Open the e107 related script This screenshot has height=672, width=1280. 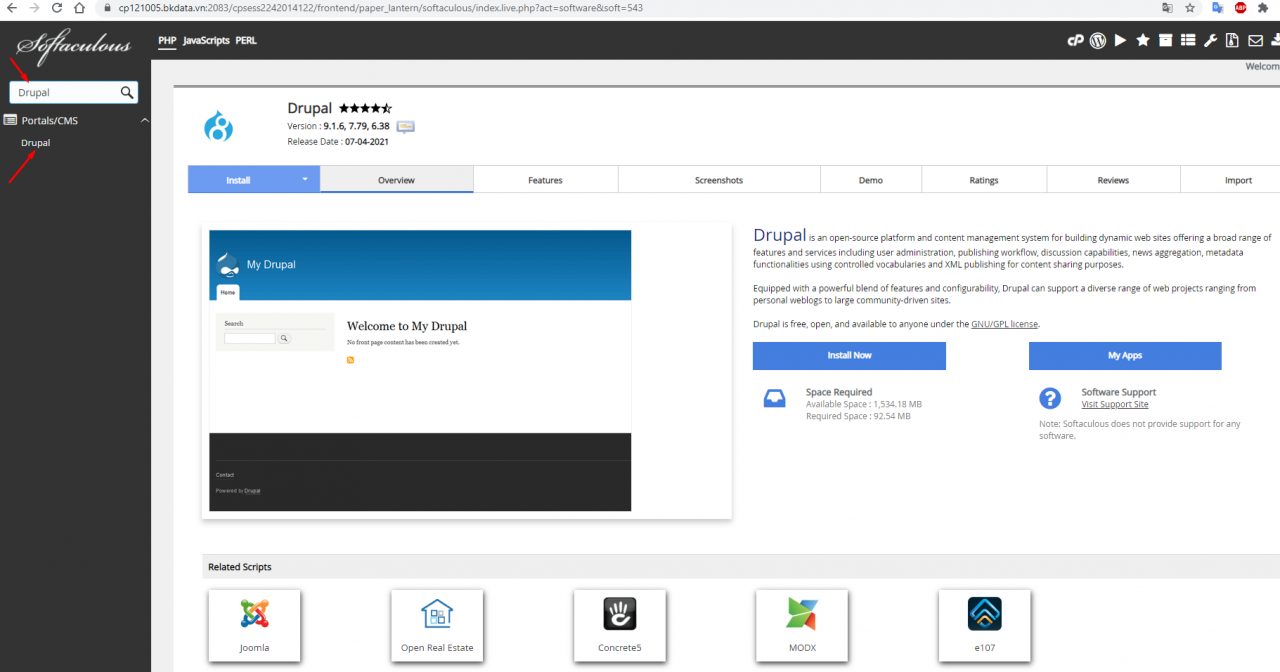(984, 625)
